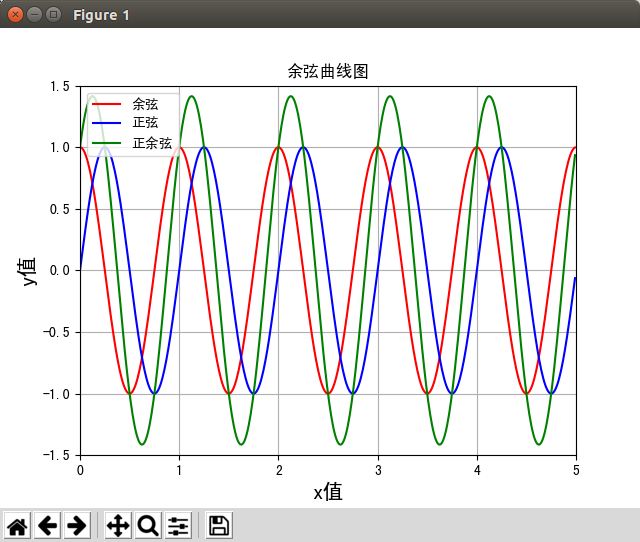Click the y值 axis label
This screenshot has width=640, height=542.
pyautogui.click(x=27, y=271)
